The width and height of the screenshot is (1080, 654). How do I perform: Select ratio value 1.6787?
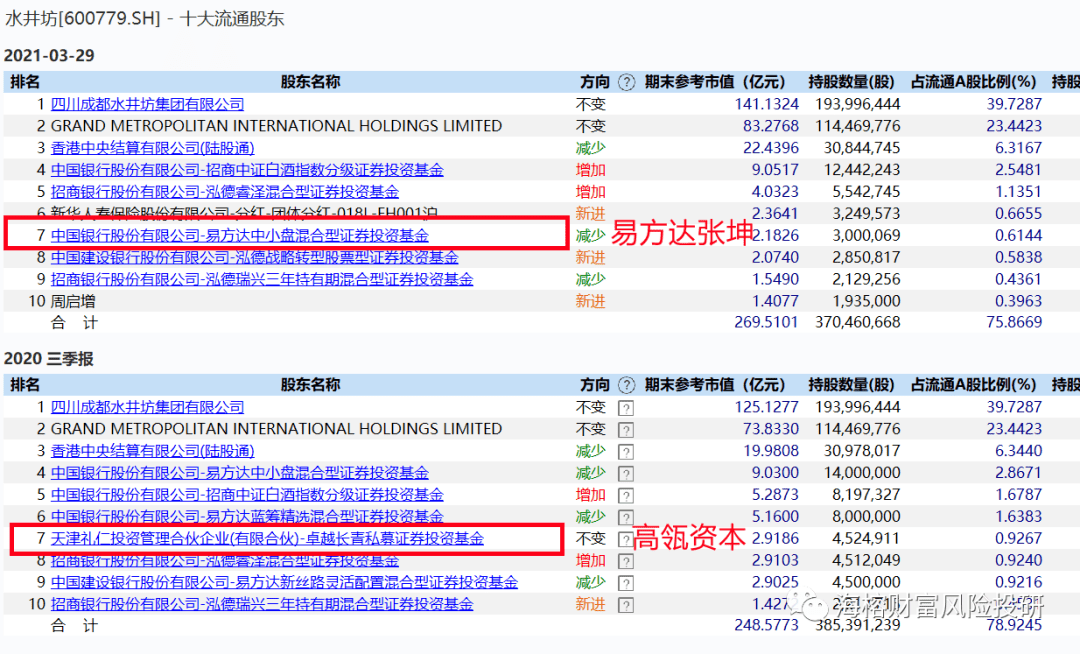(x=1018, y=495)
